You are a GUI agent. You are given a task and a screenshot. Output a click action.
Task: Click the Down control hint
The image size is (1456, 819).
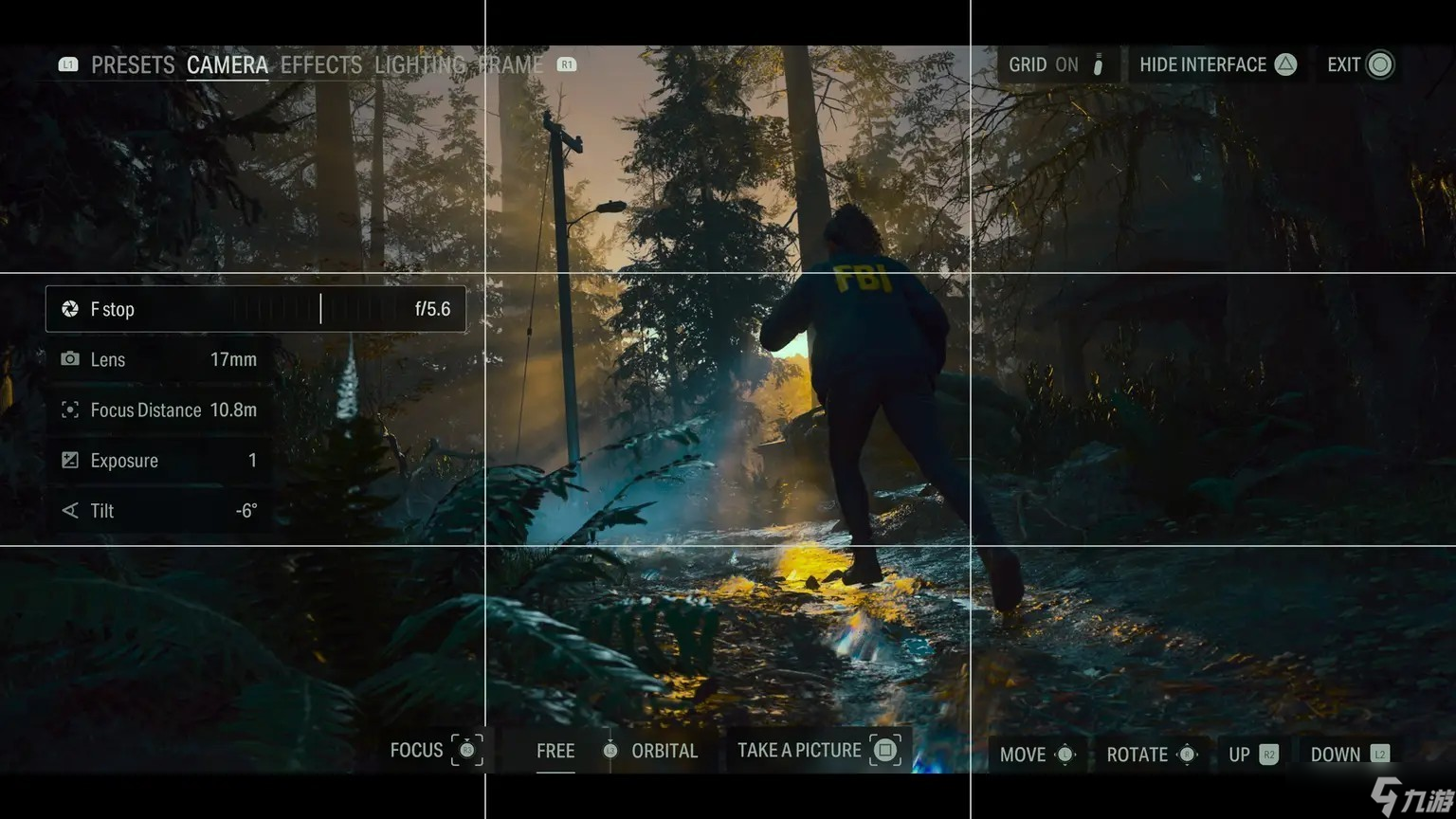[x=1350, y=755]
